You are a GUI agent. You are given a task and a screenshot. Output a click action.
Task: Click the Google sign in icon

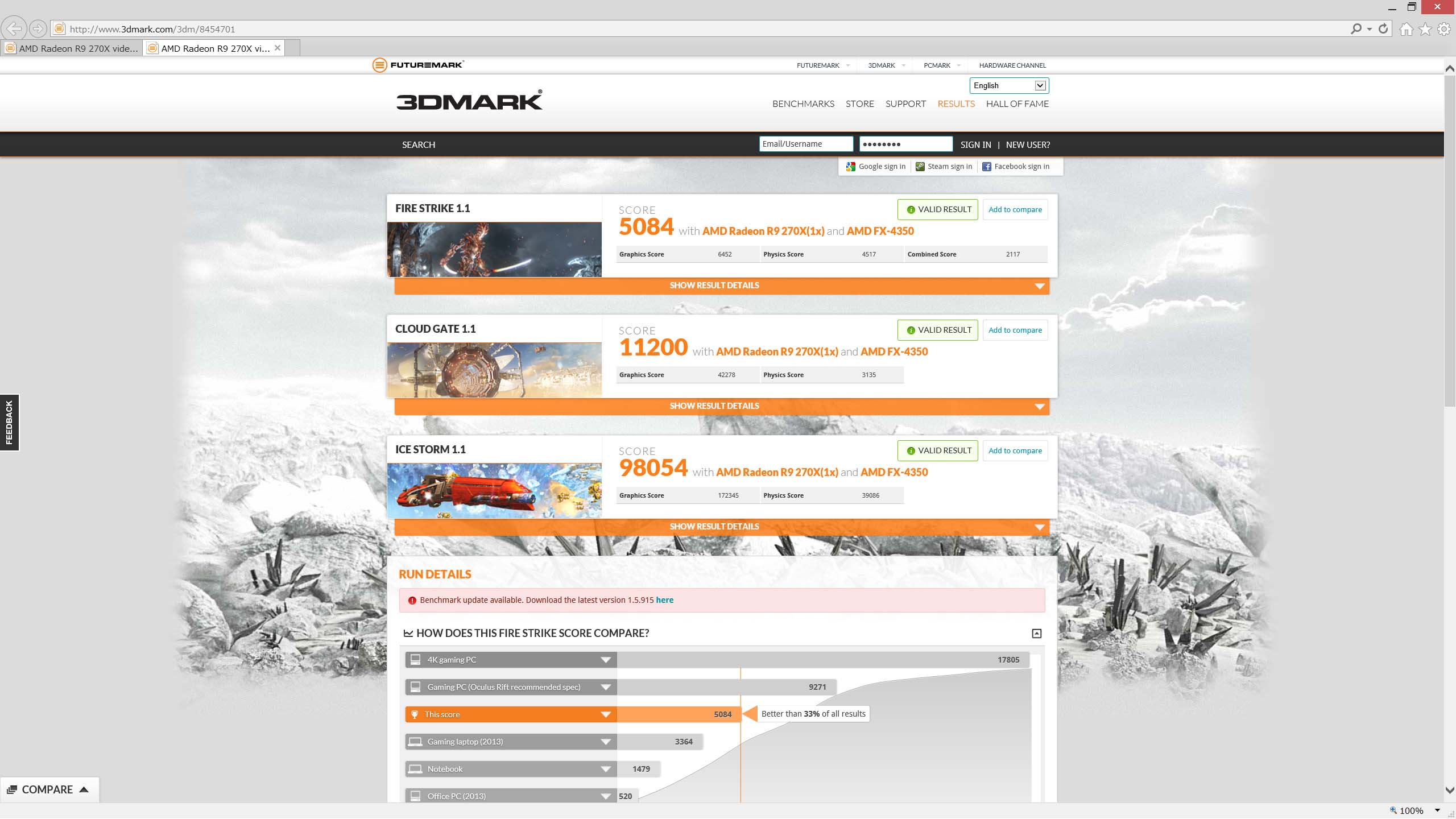(x=851, y=167)
